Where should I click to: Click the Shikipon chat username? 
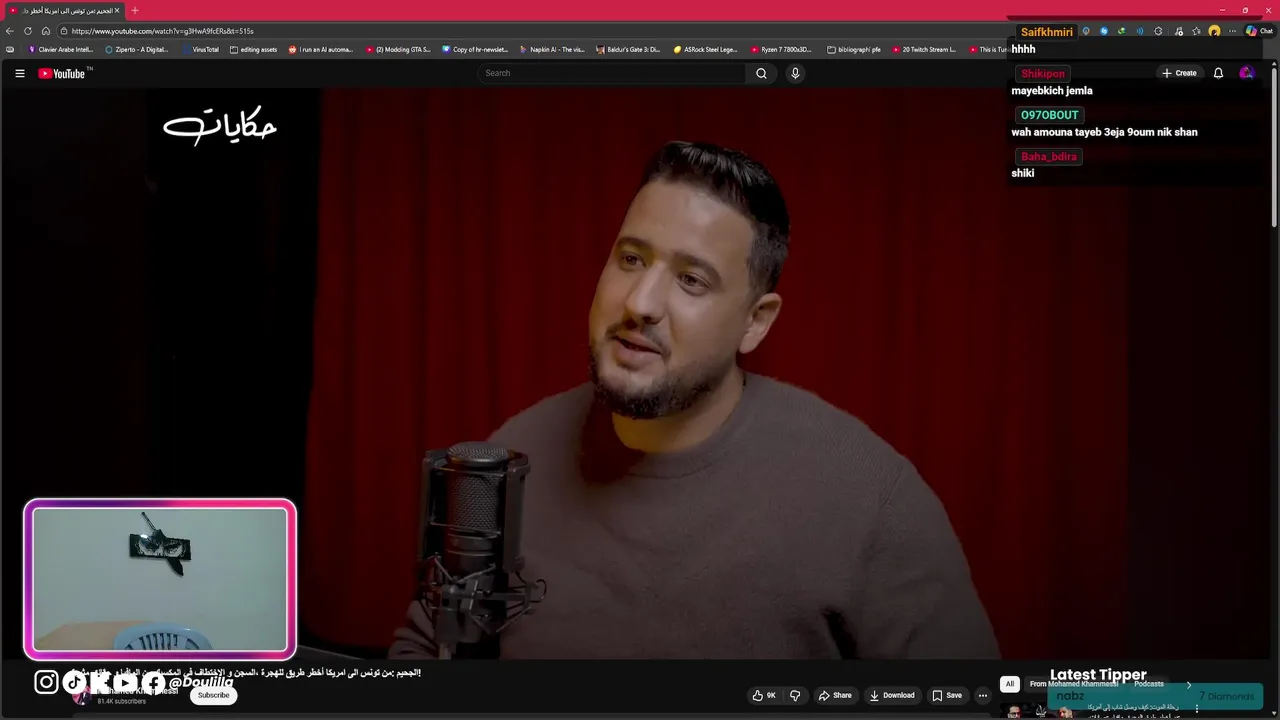[1043, 74]
